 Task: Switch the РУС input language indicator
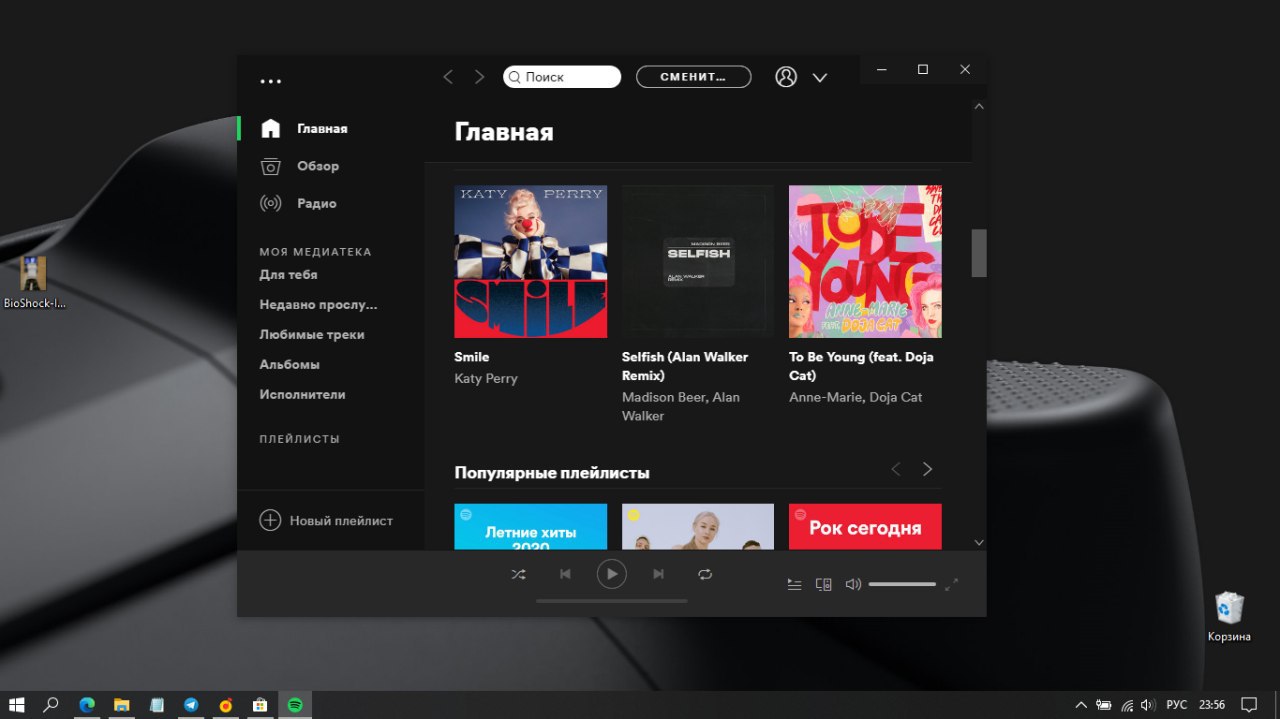click(x=1176, y=704)
